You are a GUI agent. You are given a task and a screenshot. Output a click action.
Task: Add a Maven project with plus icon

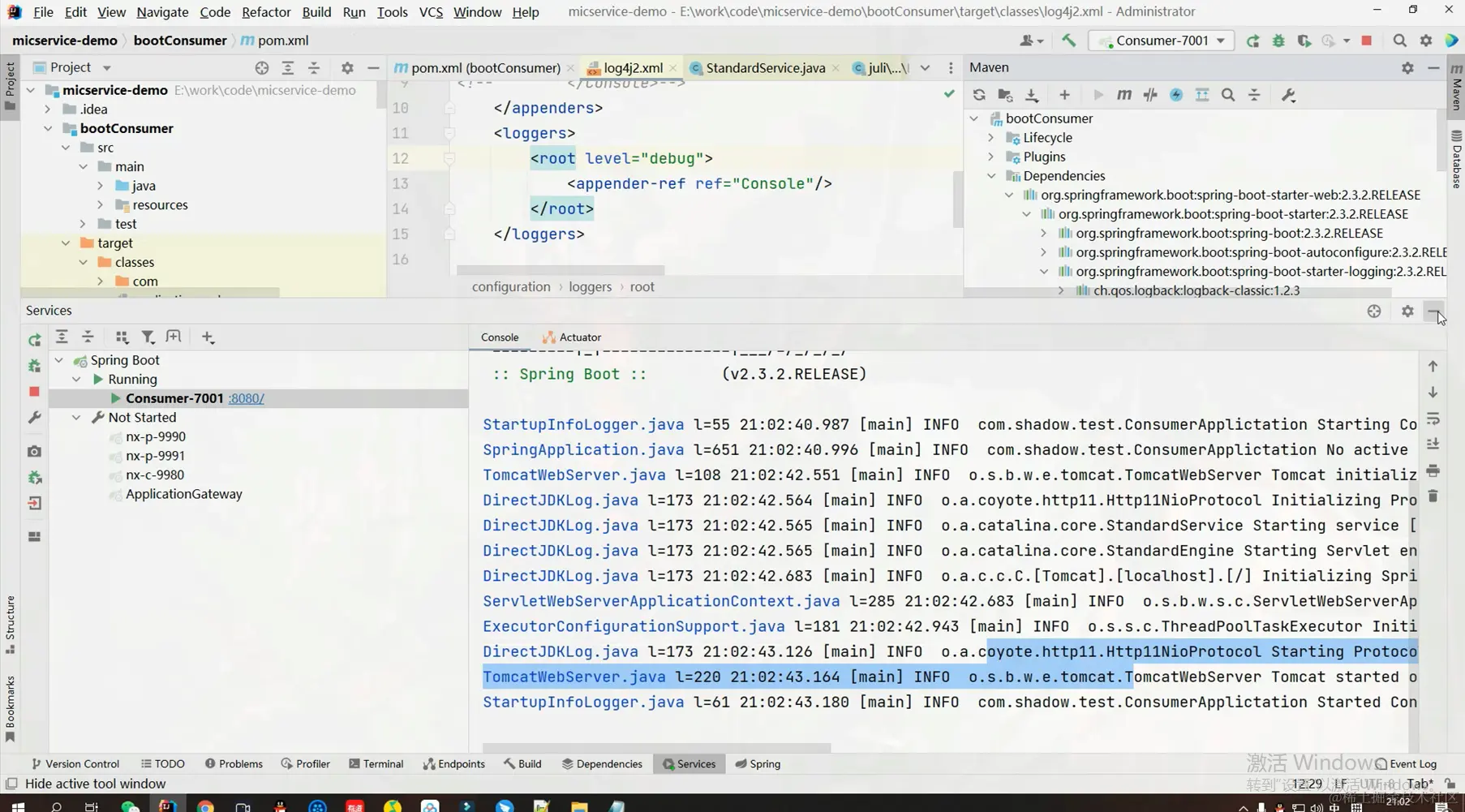pos(1064,95)
